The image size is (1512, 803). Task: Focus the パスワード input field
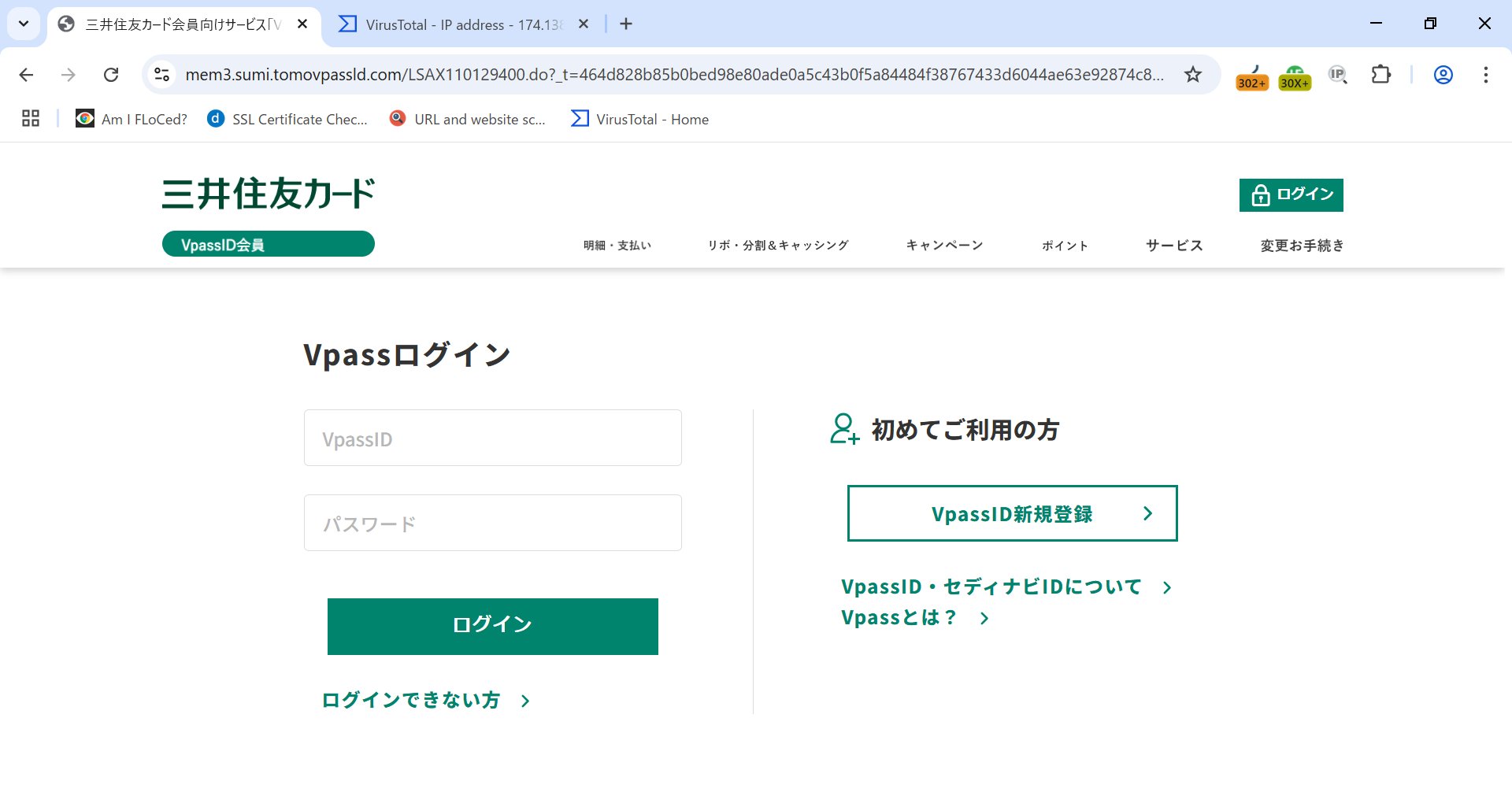493,523
